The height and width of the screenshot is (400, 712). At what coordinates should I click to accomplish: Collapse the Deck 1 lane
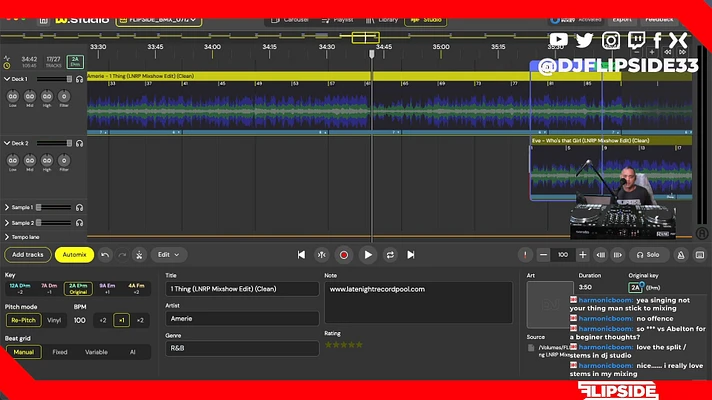pos(7,79)
